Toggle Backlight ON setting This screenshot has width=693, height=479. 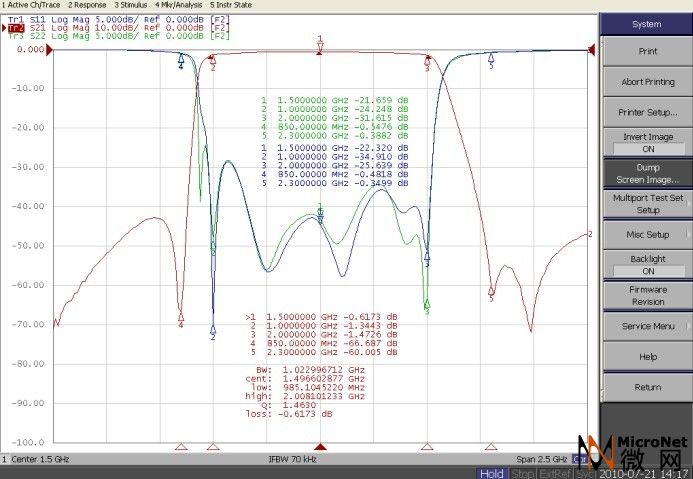click(x=647, y=265)
